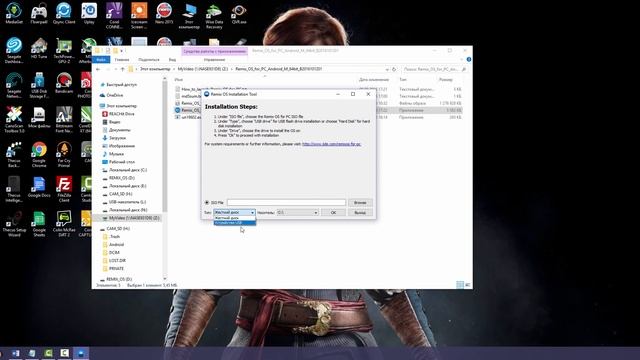Launch HD Tune from the desktop
640x360 pixels.
[x=39, y=49]
